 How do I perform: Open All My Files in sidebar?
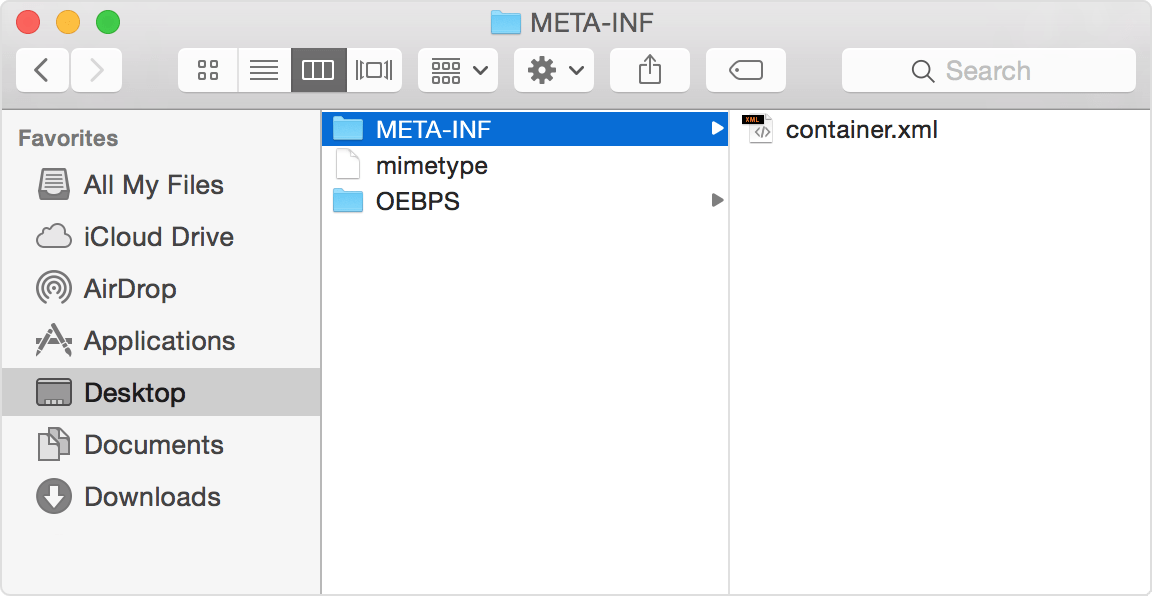[153, 185]
